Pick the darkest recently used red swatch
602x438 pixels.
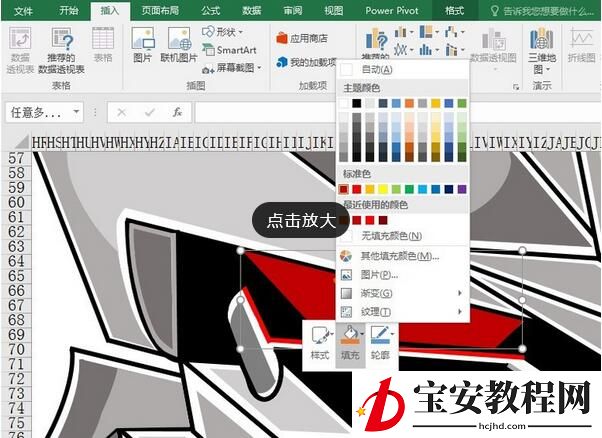pyautogui.click(x=383, y=220)
